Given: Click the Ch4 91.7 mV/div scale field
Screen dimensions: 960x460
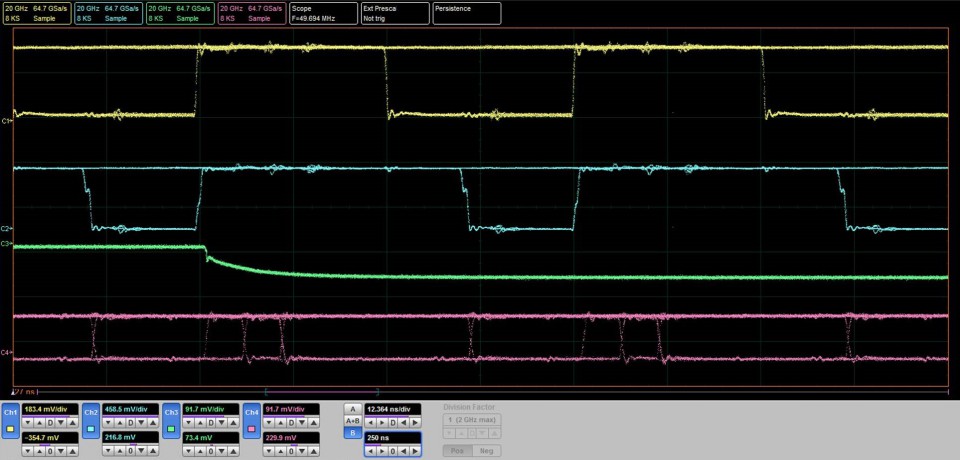Looking at the screenshot, I should coord(291,409).
